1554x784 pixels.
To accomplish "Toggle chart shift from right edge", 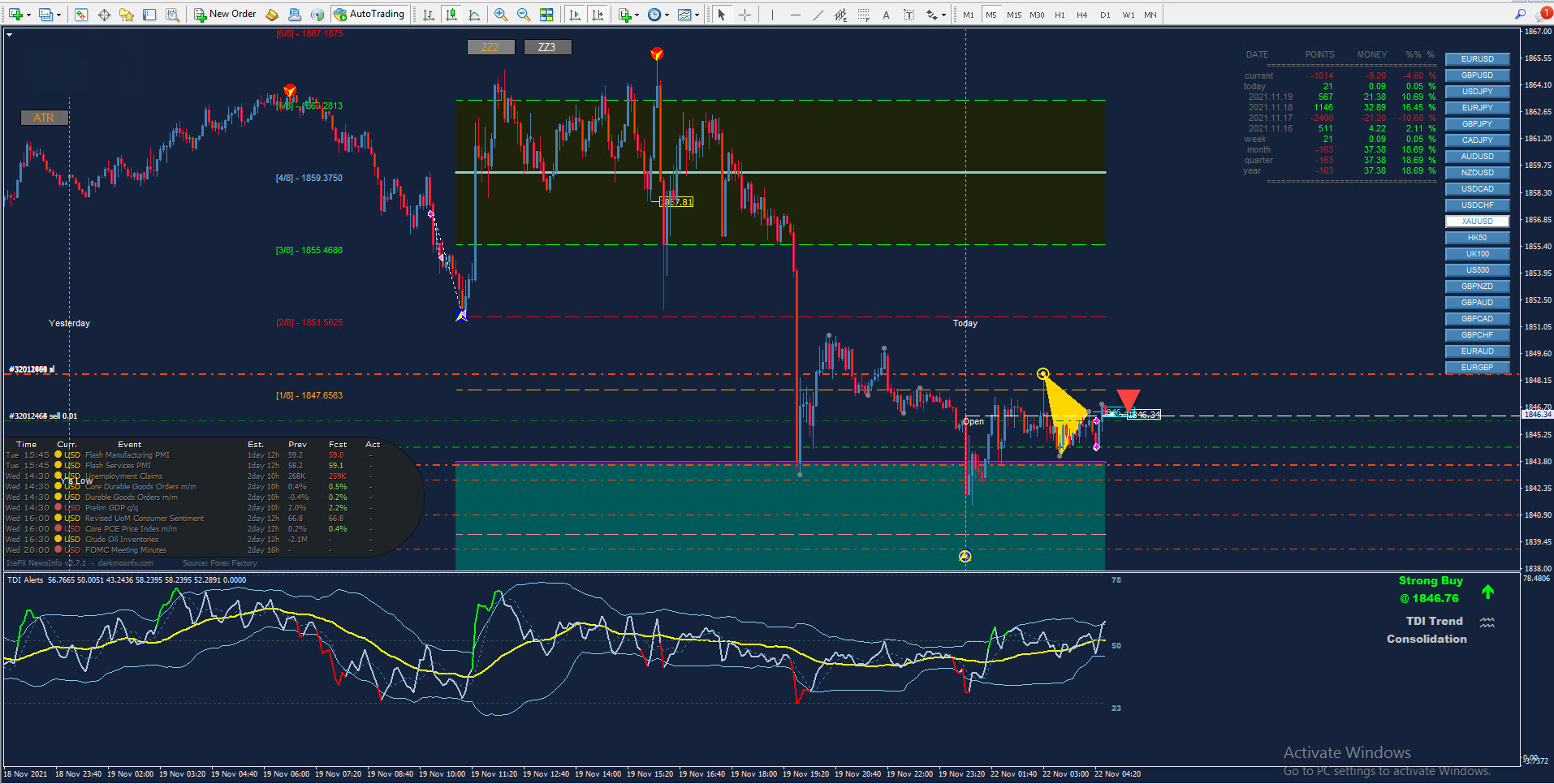I will tap(598, 15).
